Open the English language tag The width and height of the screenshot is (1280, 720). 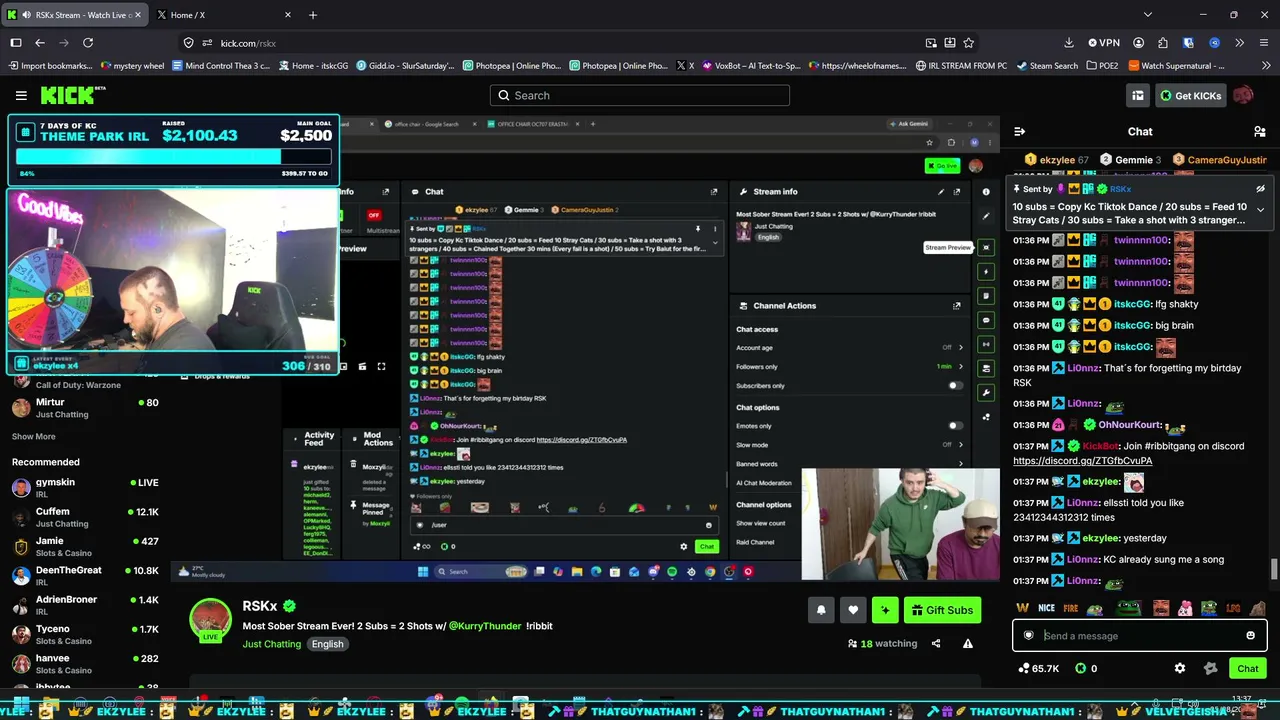327,644
